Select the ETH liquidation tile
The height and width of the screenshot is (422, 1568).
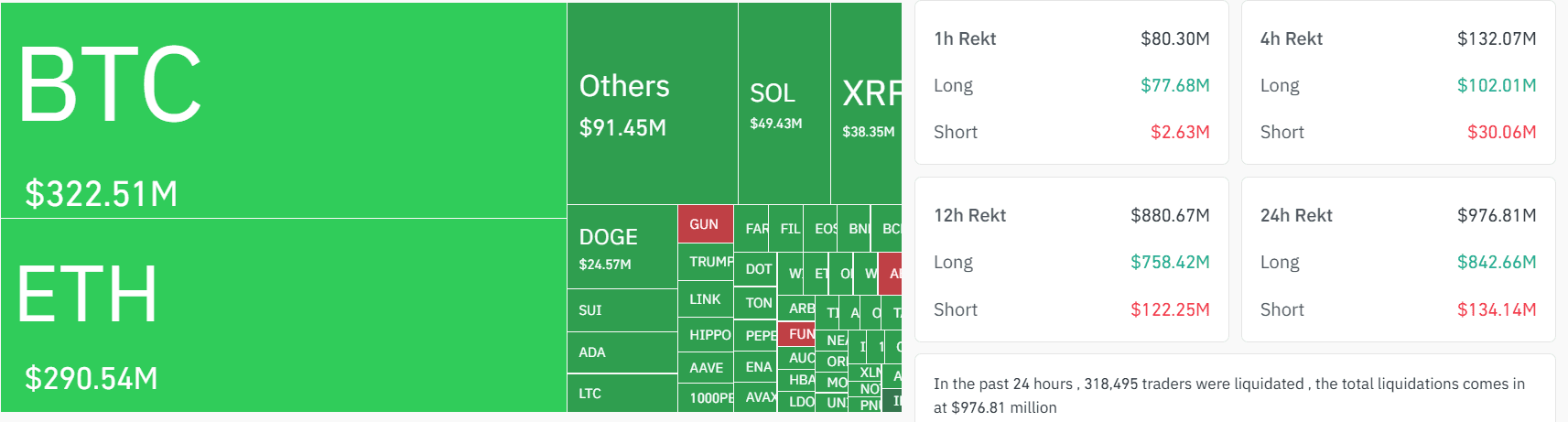click(x=284, y=316)
